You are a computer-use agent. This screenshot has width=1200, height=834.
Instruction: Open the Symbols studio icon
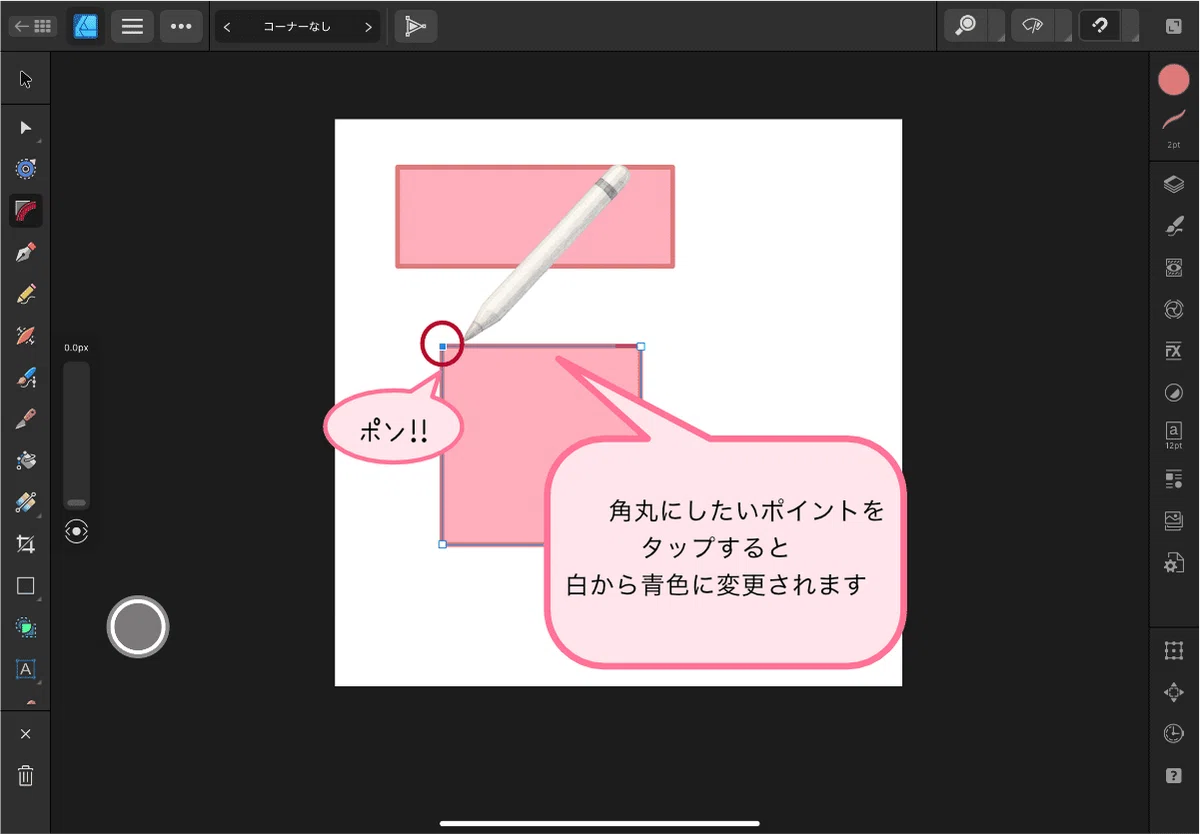click(1174, 310)
